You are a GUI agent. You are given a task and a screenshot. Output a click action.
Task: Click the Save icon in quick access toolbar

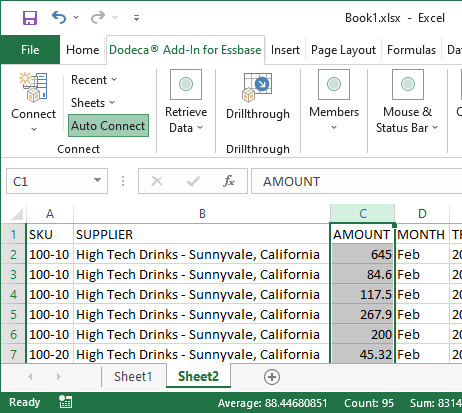[30, 18]
